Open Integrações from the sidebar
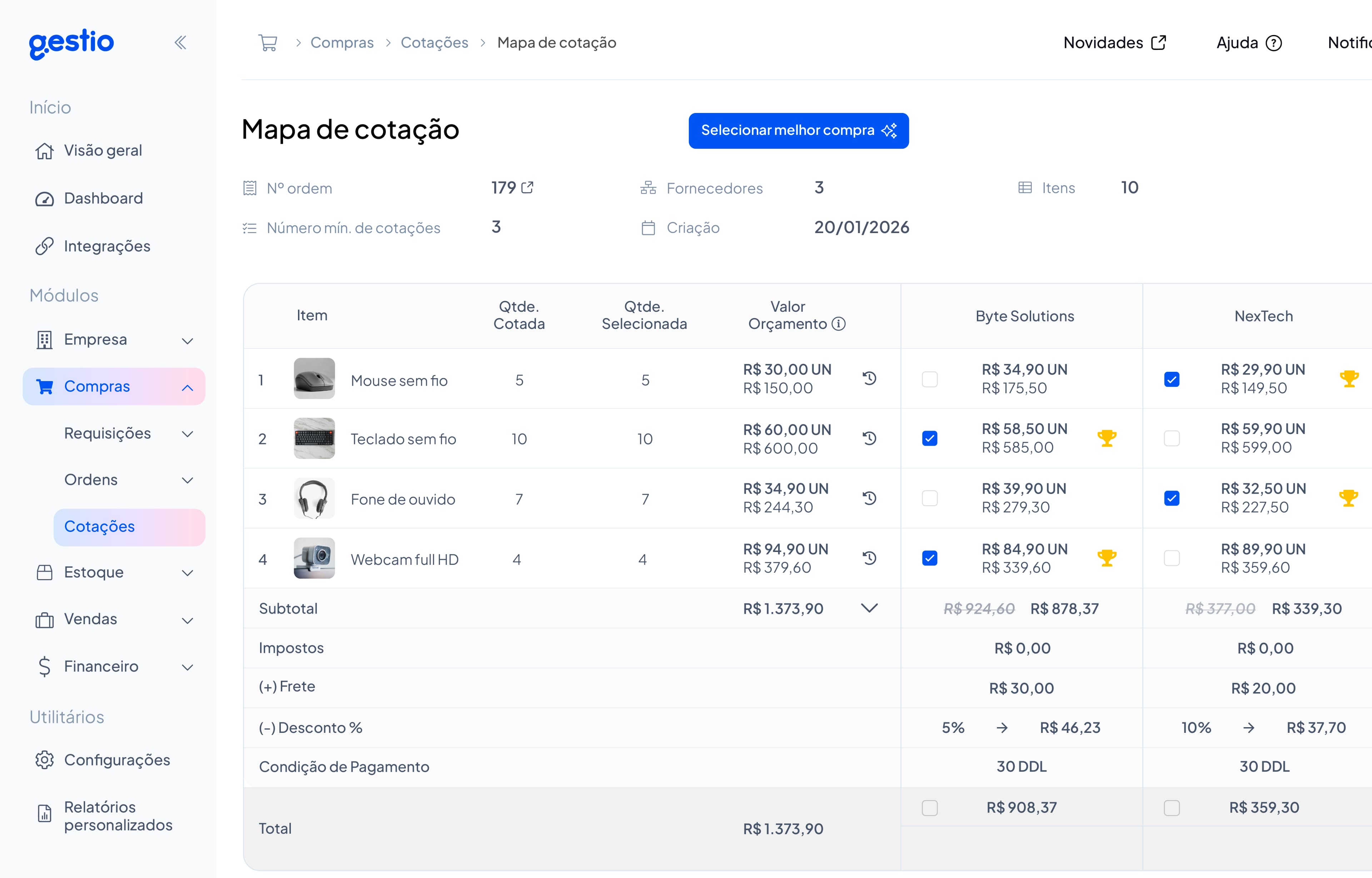This screenshot has width=1372, height=878. click(x=107, y=246)
